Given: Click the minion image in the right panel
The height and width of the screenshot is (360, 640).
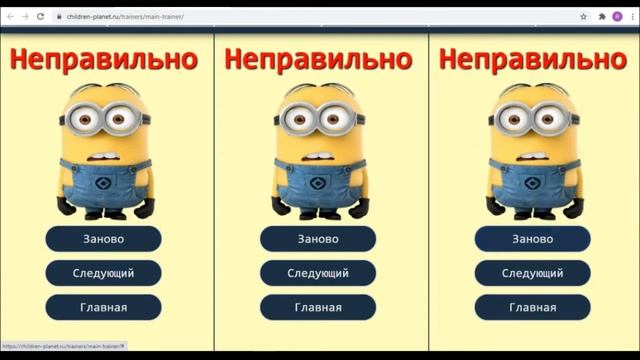Looking at the screenshot, I should tap(535, 151).
